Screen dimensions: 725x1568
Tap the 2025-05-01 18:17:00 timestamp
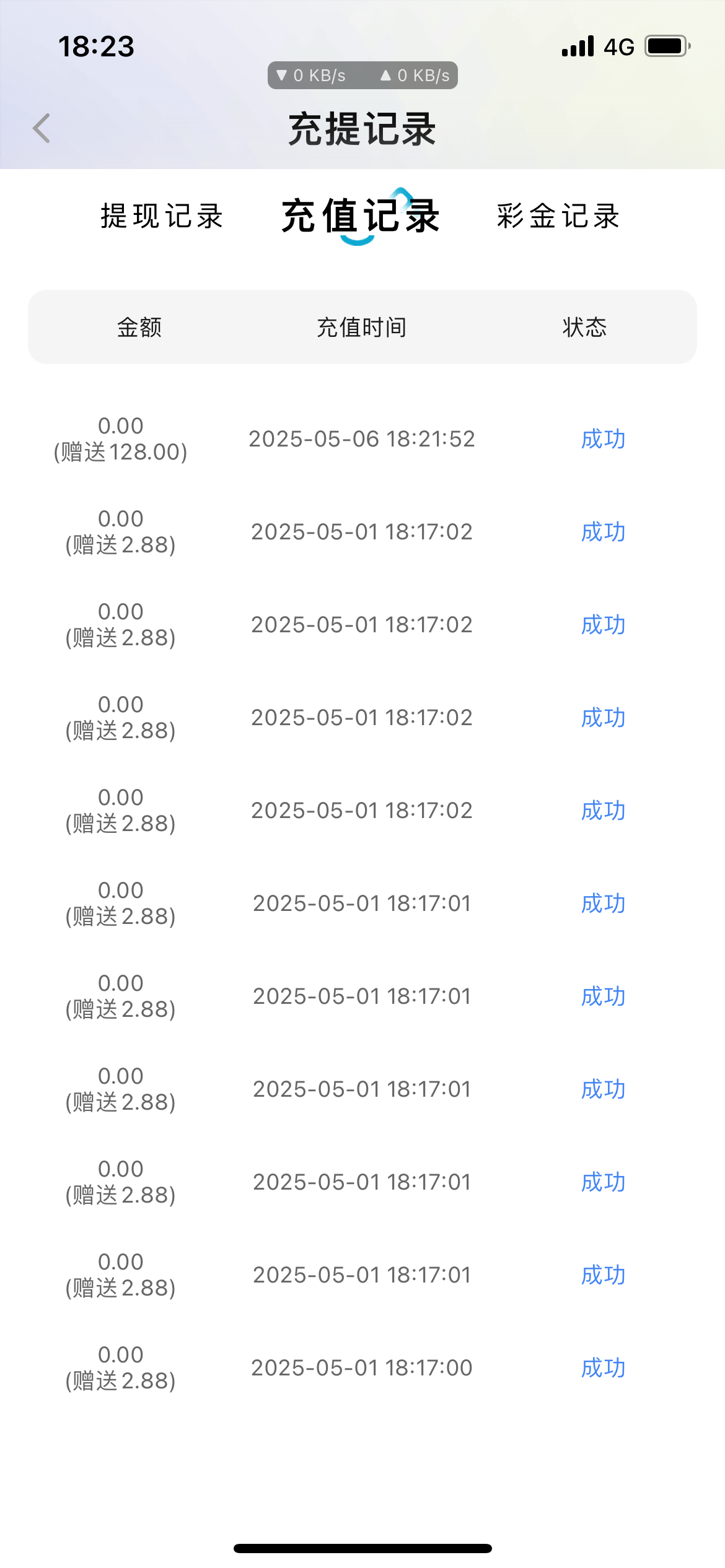[x=362, y=1368]
